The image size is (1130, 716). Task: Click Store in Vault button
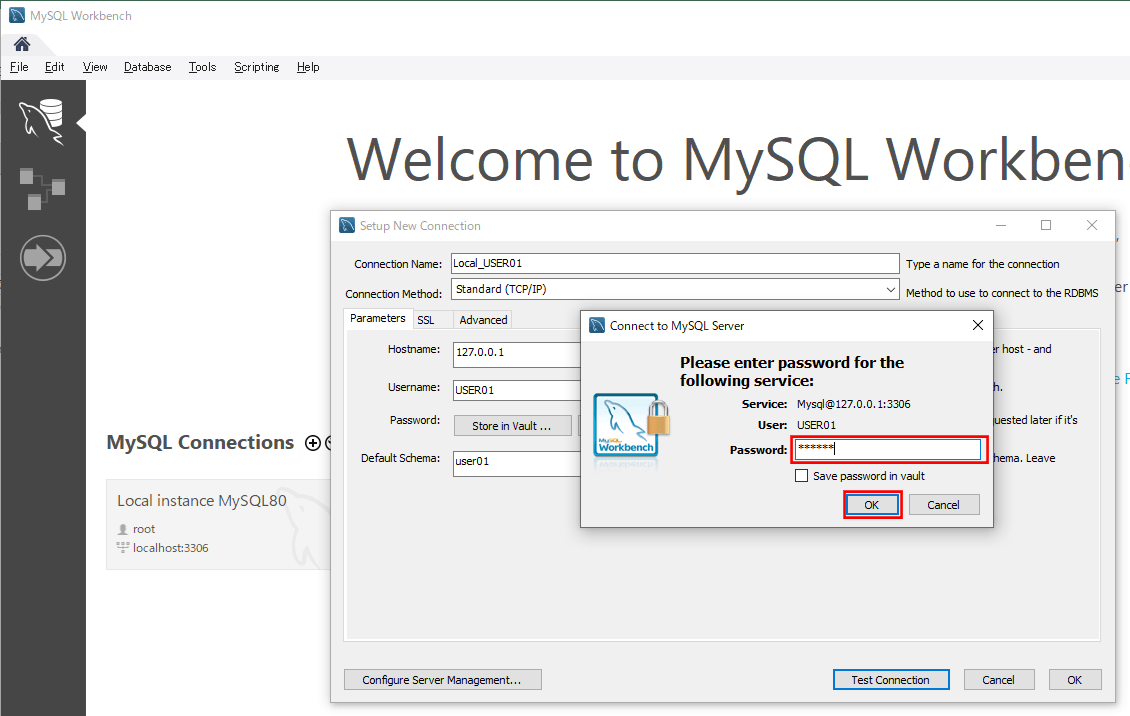point(511,426)
